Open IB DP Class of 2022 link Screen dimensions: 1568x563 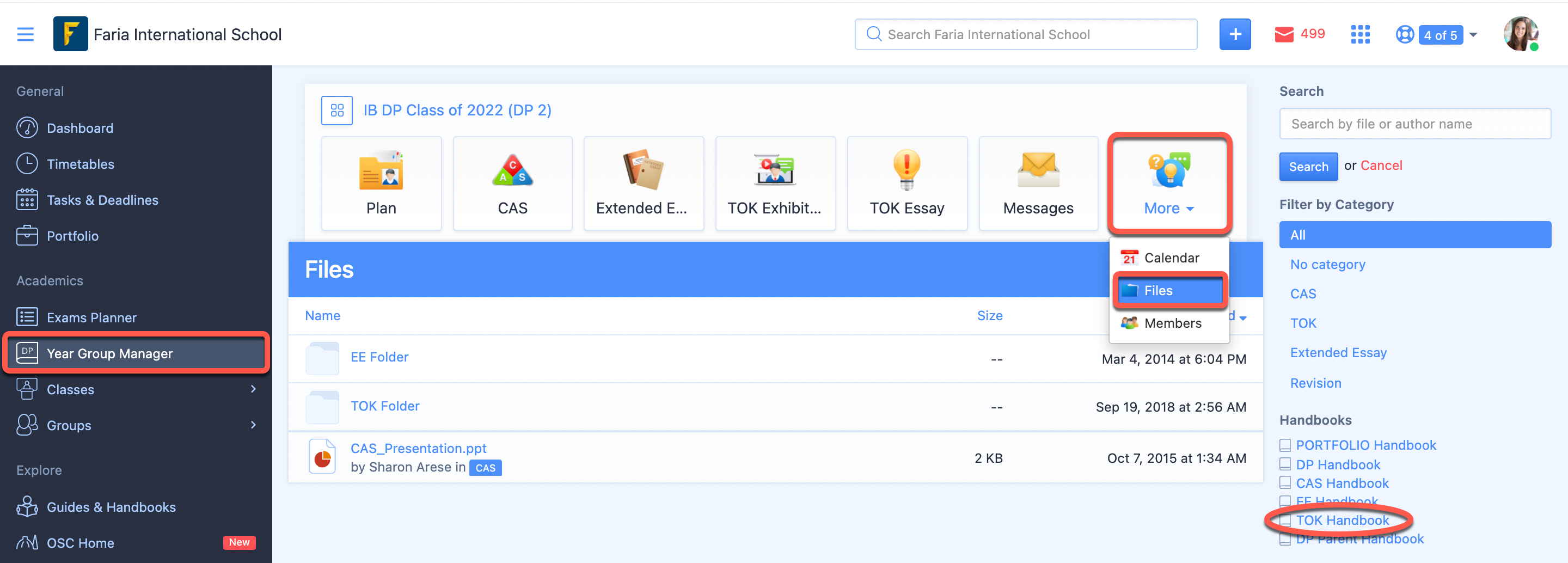457,110
